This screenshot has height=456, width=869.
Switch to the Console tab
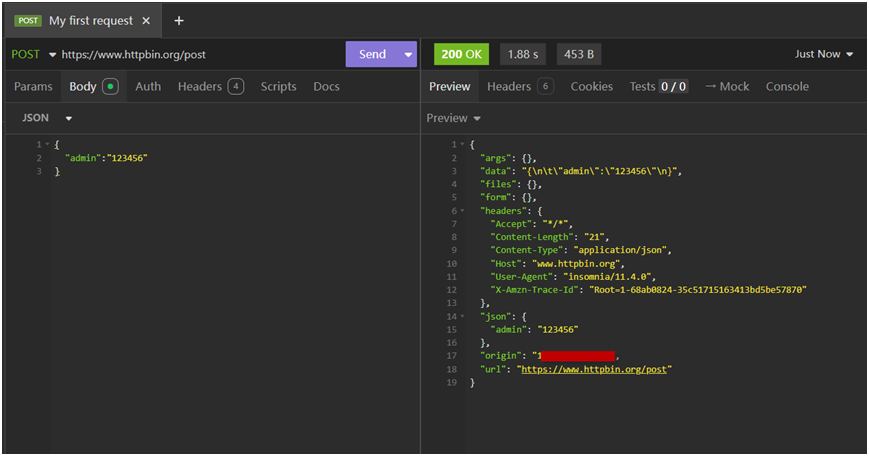pyautogui.click(x=787, y=86)
